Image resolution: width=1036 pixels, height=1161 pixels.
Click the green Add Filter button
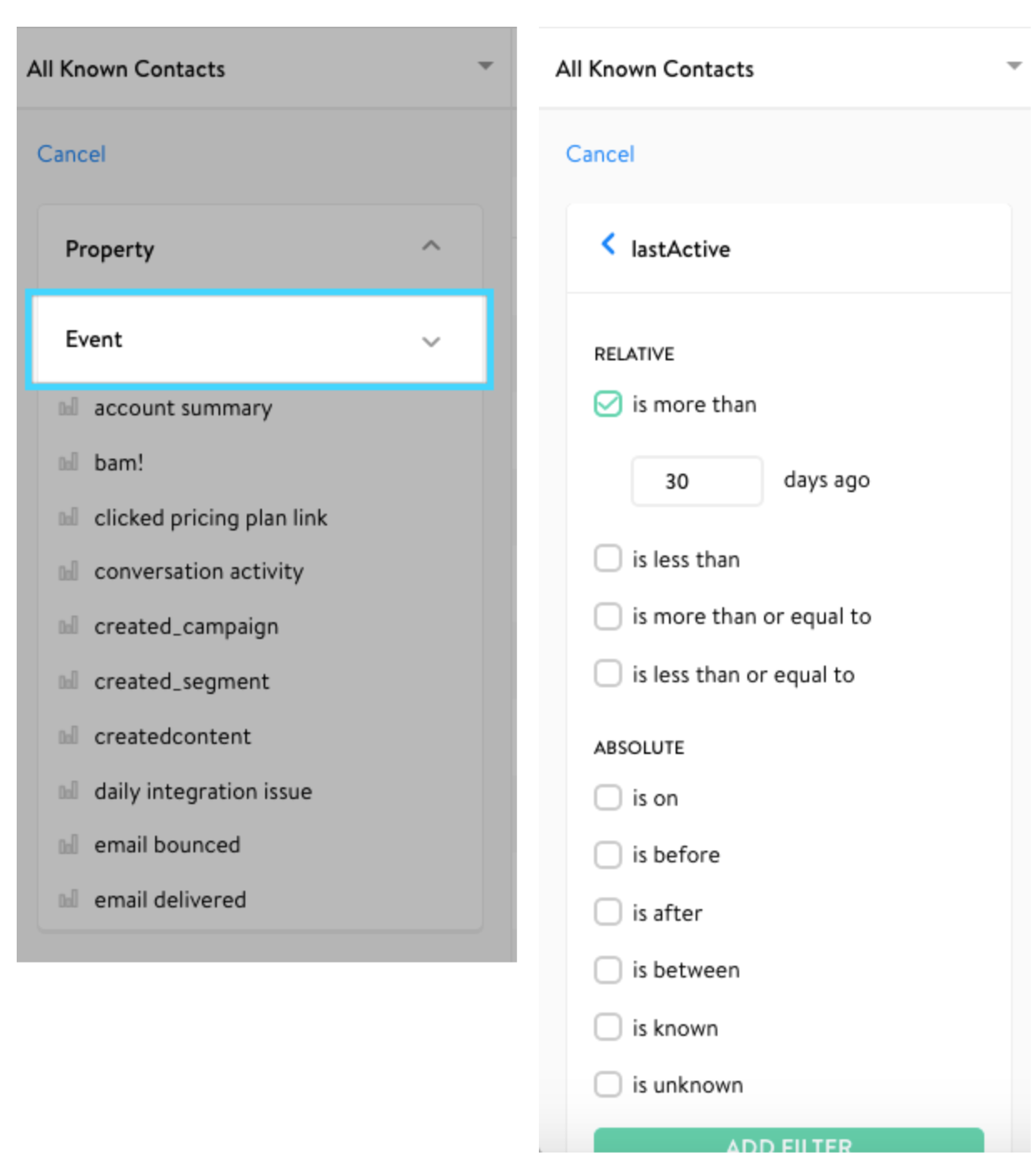[788, 1141]
